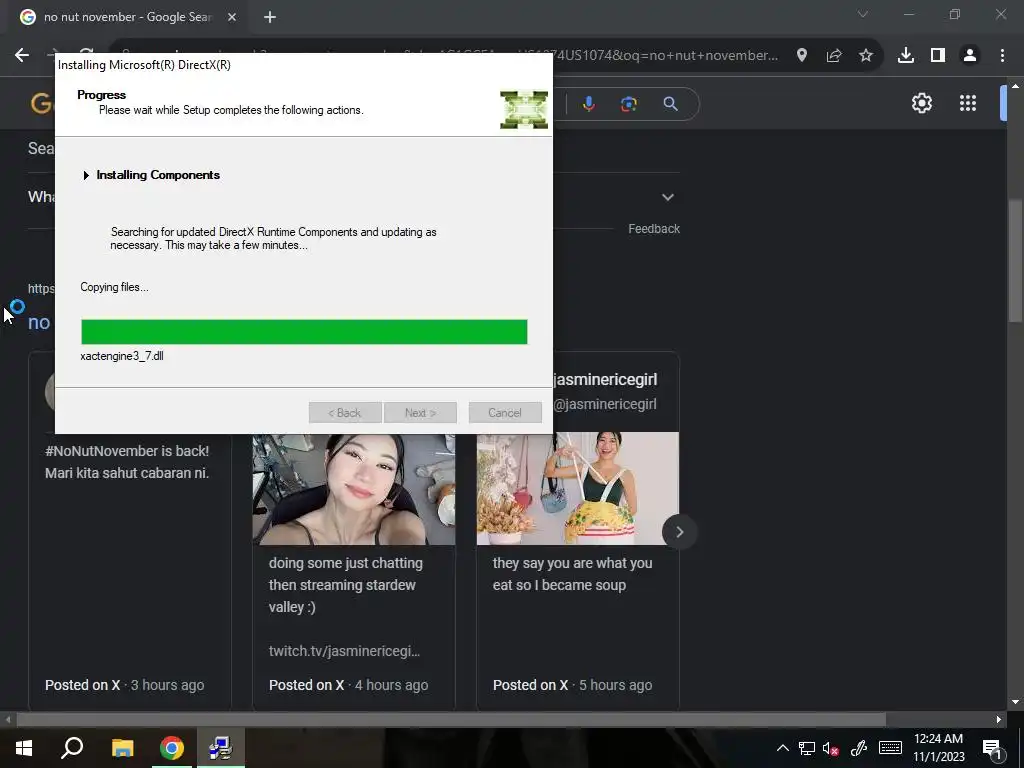Screen dimensions: 1024x768
Task: Open the #NoNutNovember is back post
Action: click(x=127, y=462)
